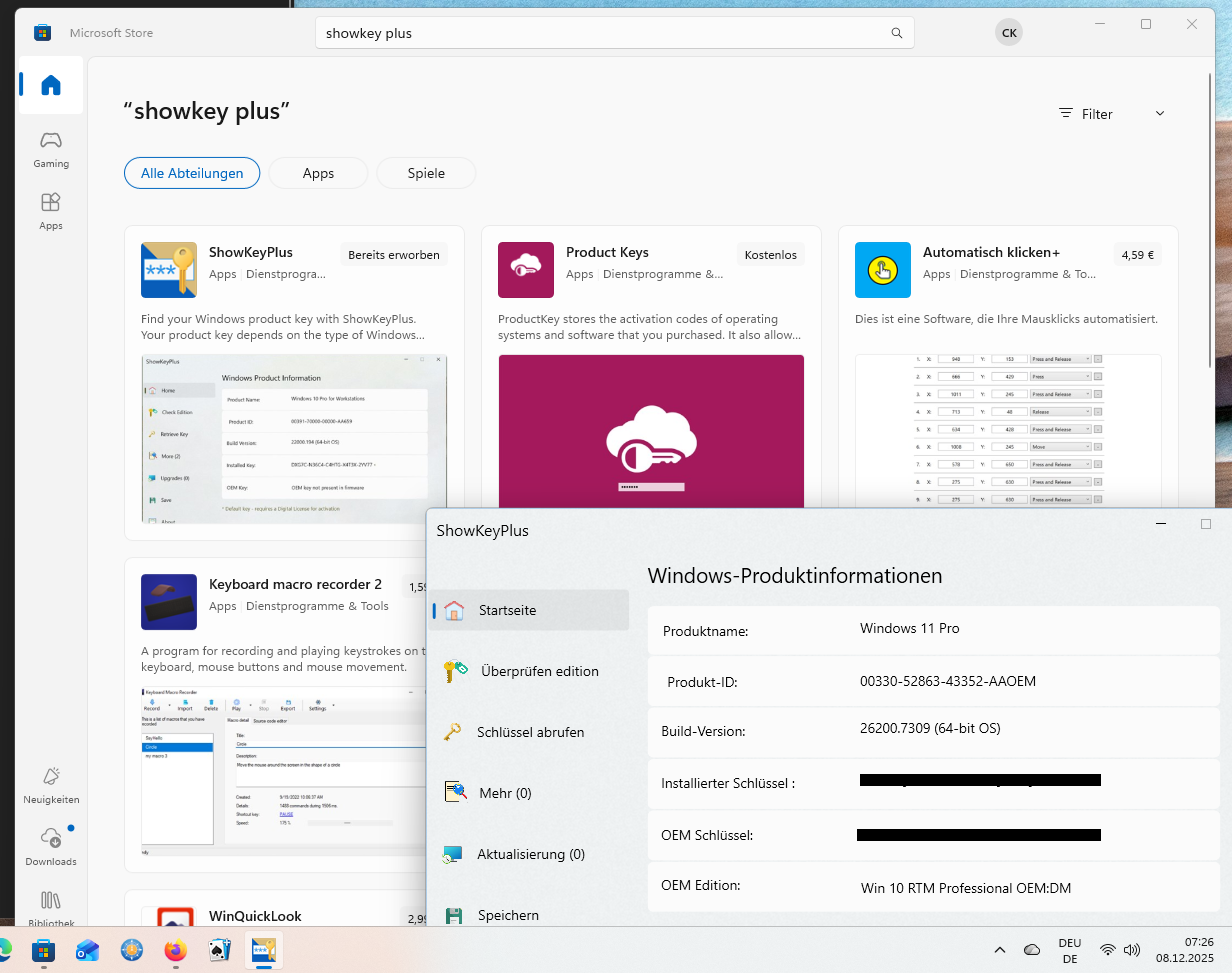Screen dimensions: 1232x973
Task: Open Keyboard macro recorder 2 title
Action: tap(295, 584)
